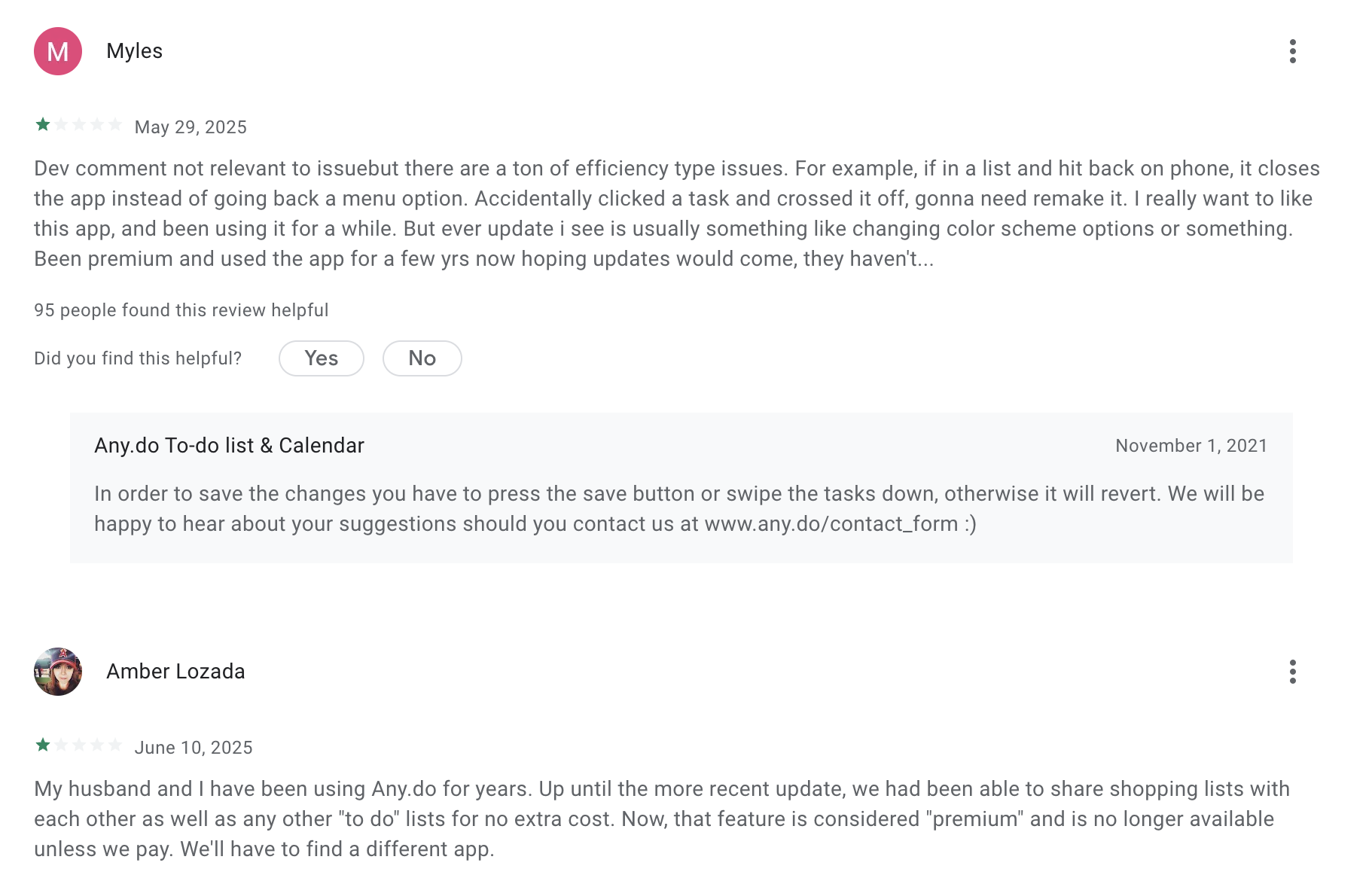Mark Myles' review as helpful with Yes
The image size is (1372, 884).
point(321,358)
